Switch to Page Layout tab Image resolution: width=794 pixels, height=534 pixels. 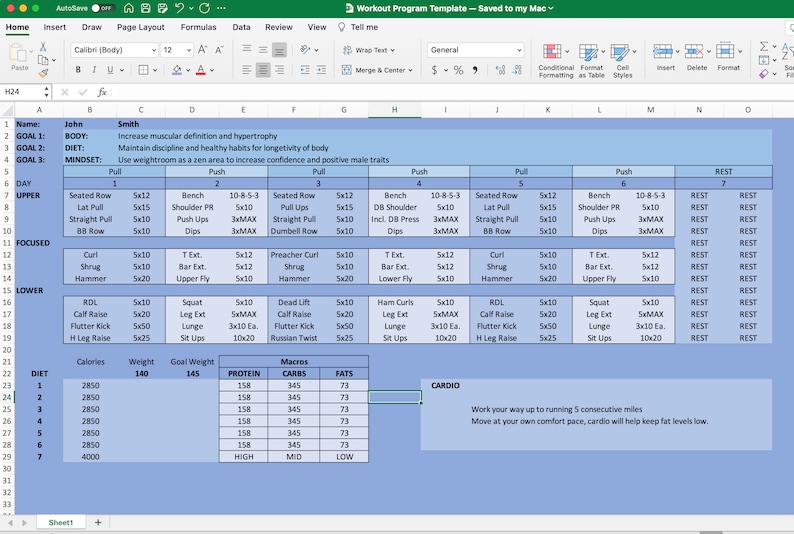point(140,27)
